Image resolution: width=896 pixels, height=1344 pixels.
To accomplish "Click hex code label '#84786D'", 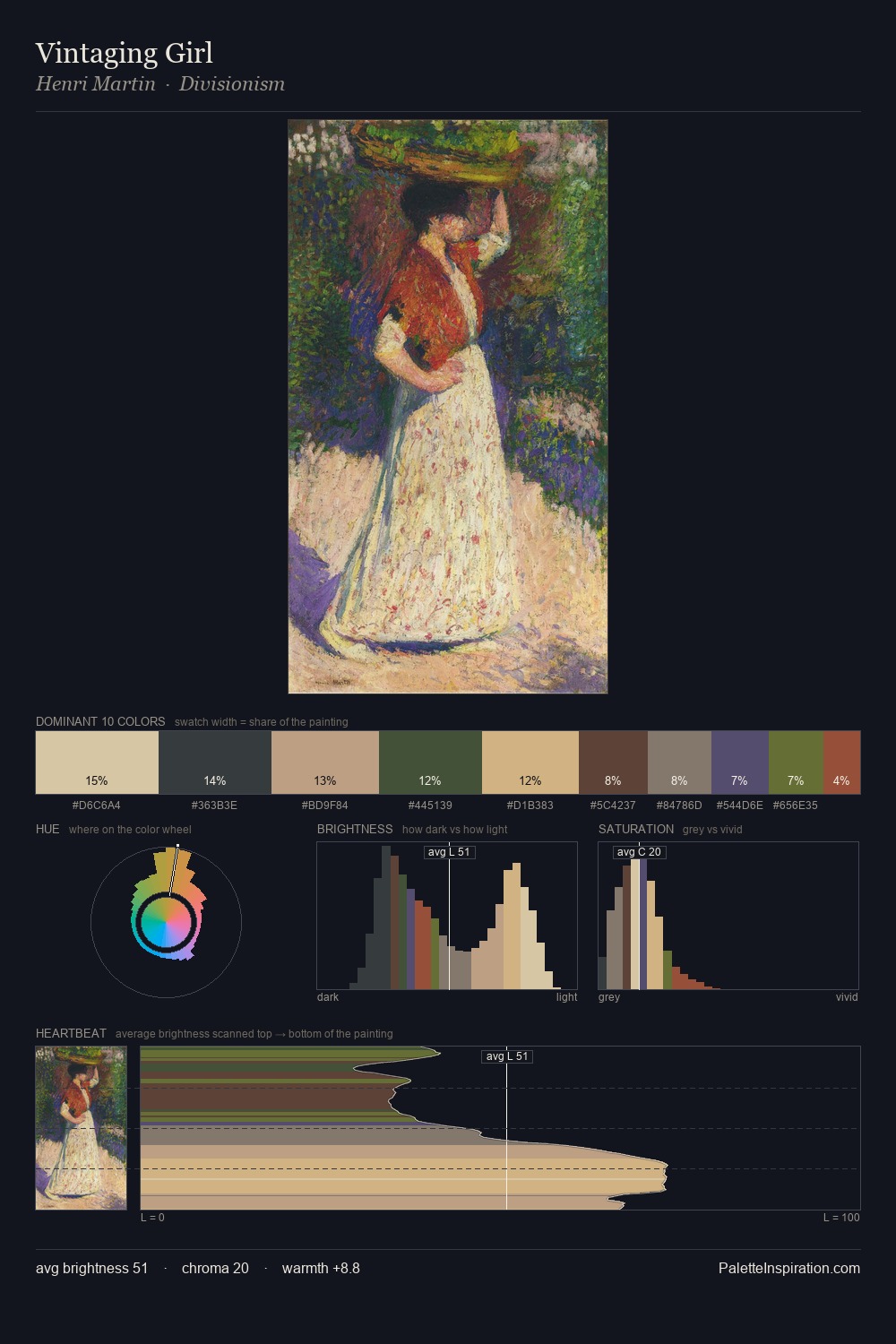I will (679, 806).
